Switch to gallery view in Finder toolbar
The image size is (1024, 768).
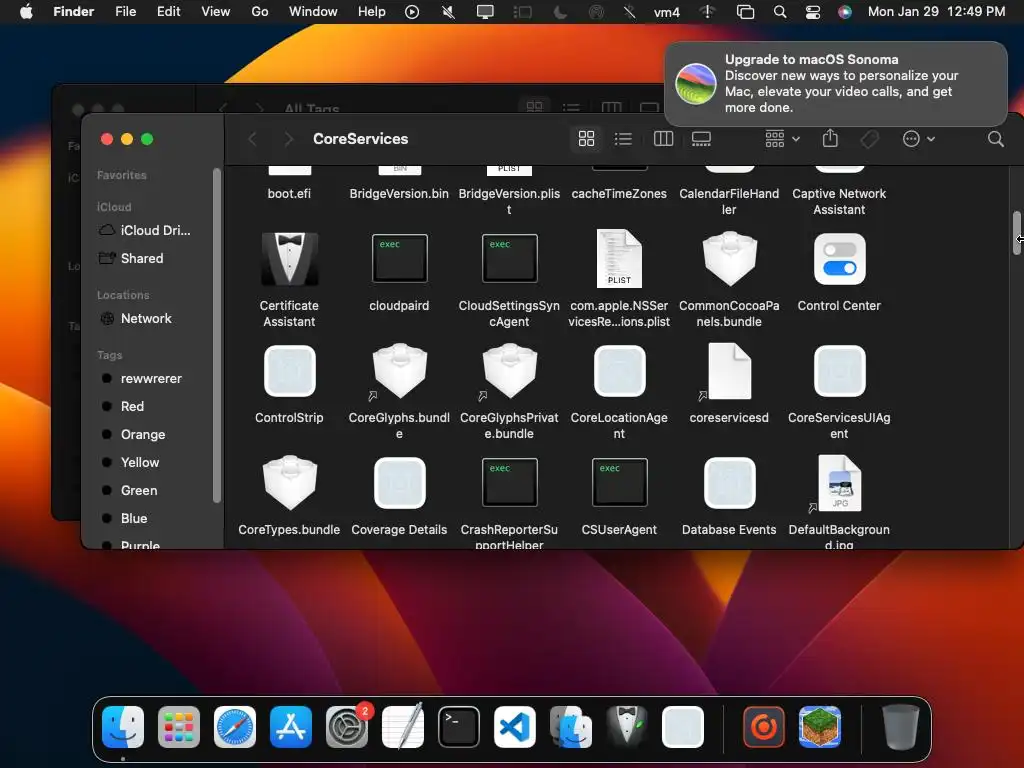(701, 138)
